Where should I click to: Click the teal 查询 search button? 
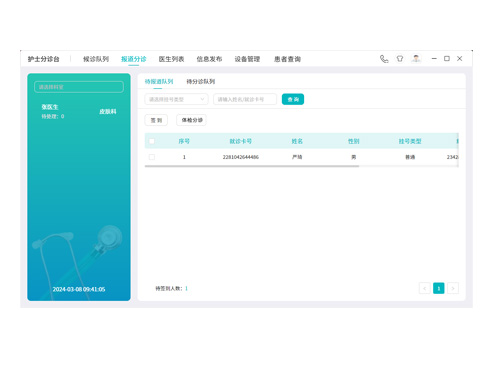pyautogui.click(x=293, y=99)
